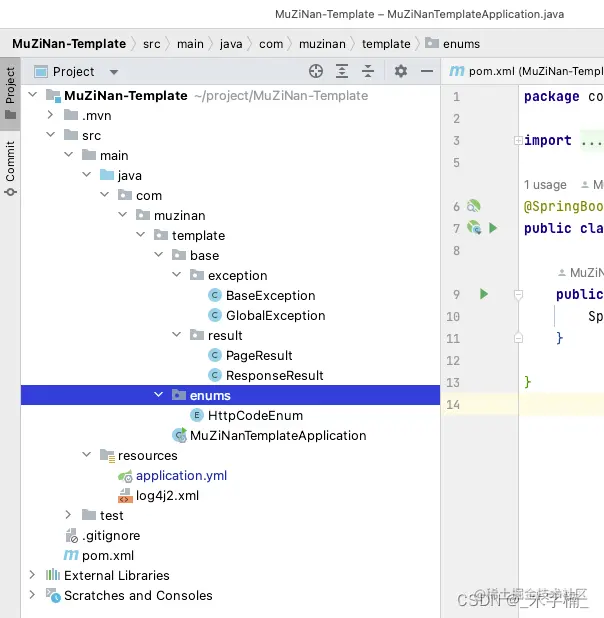Open application.yml file

point(181,475)
